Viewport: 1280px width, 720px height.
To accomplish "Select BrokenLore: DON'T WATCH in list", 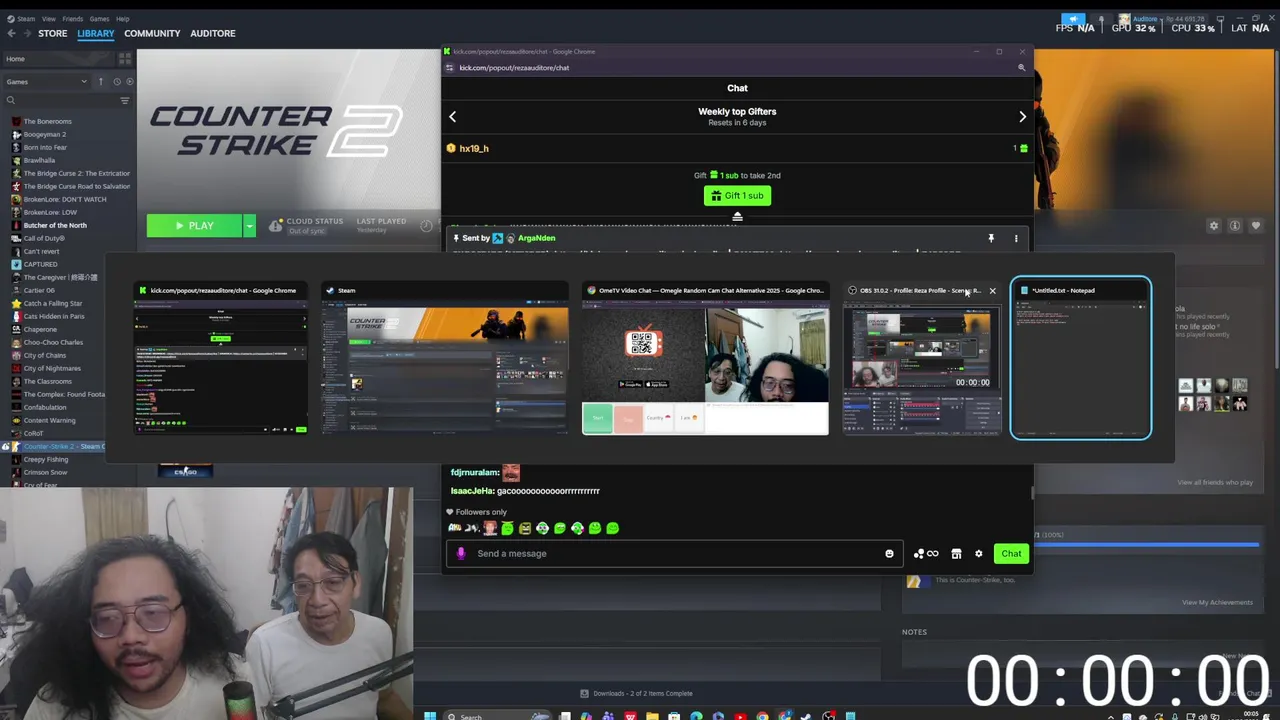I will (64, 199).
